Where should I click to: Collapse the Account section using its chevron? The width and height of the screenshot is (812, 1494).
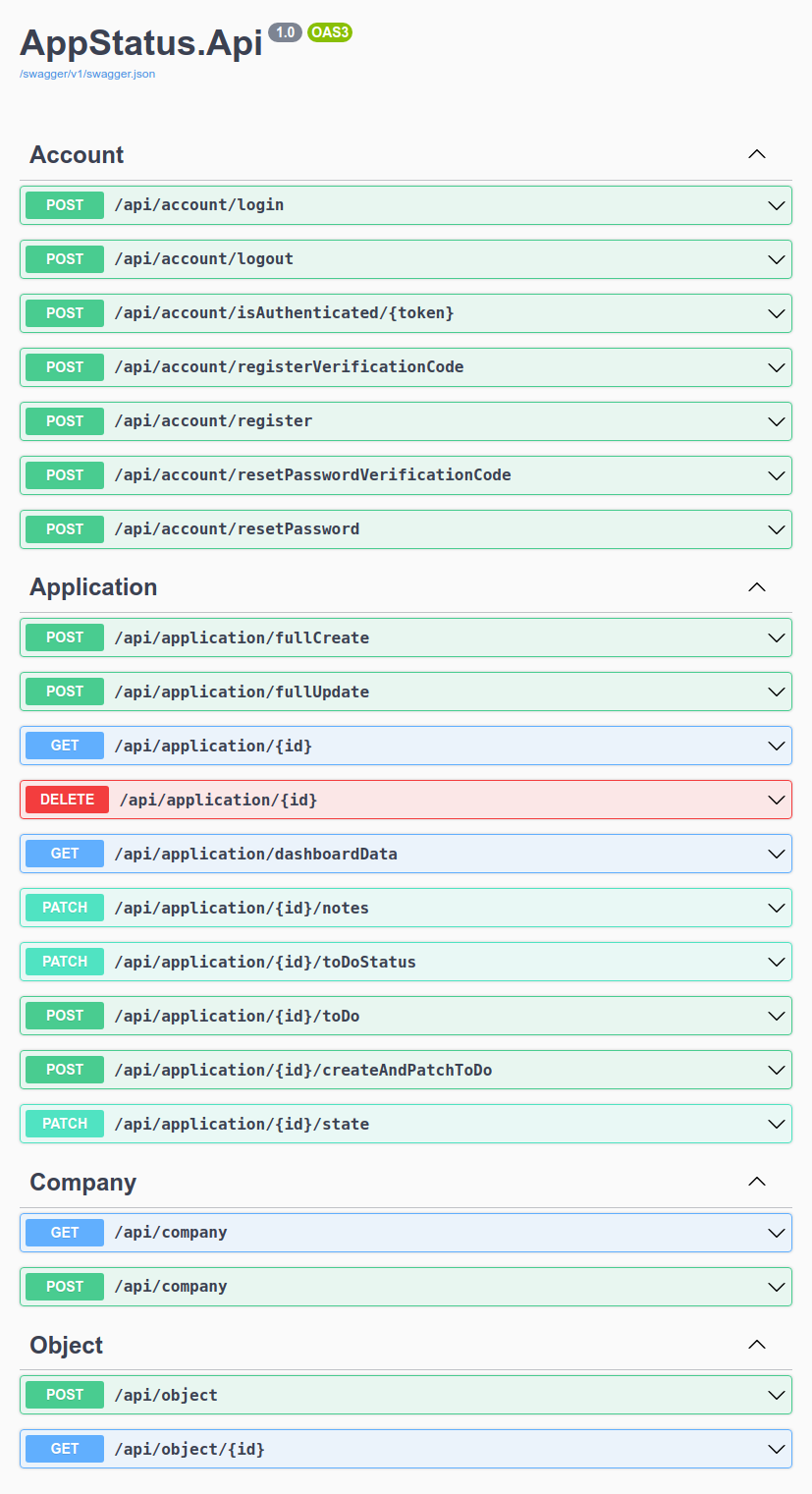tap(756, 154)
